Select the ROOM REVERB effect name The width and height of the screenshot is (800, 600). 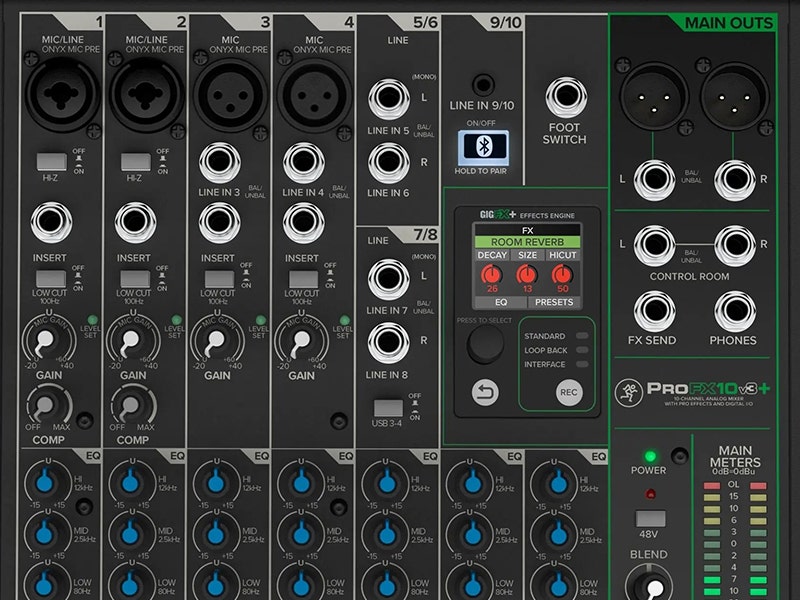pos(528,242)
